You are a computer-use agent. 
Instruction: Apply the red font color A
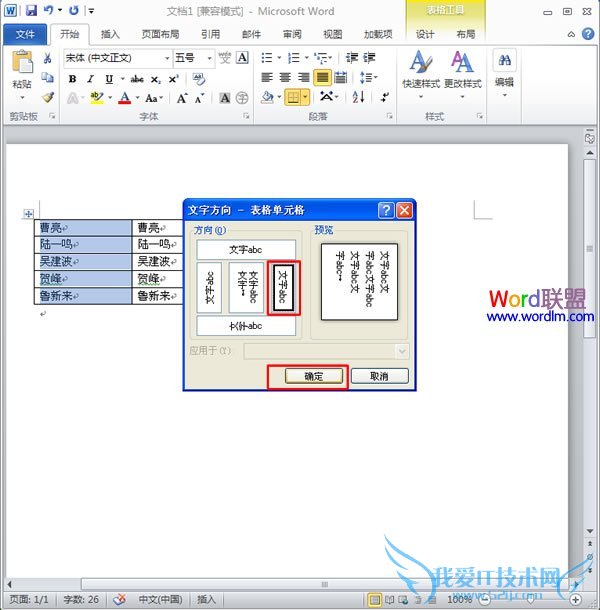pyautogui.click(x=125, y=97)
